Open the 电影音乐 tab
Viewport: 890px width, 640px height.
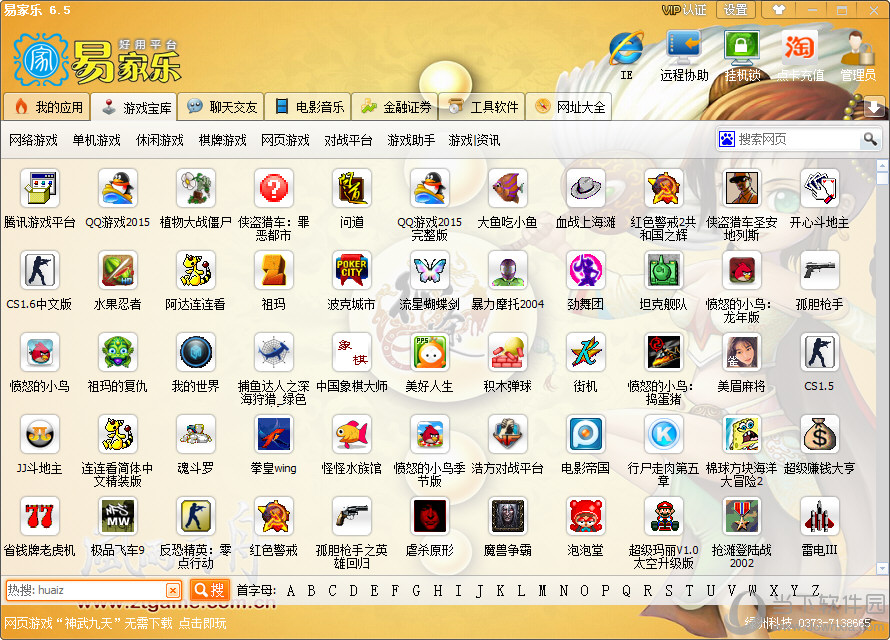point(308,107)
